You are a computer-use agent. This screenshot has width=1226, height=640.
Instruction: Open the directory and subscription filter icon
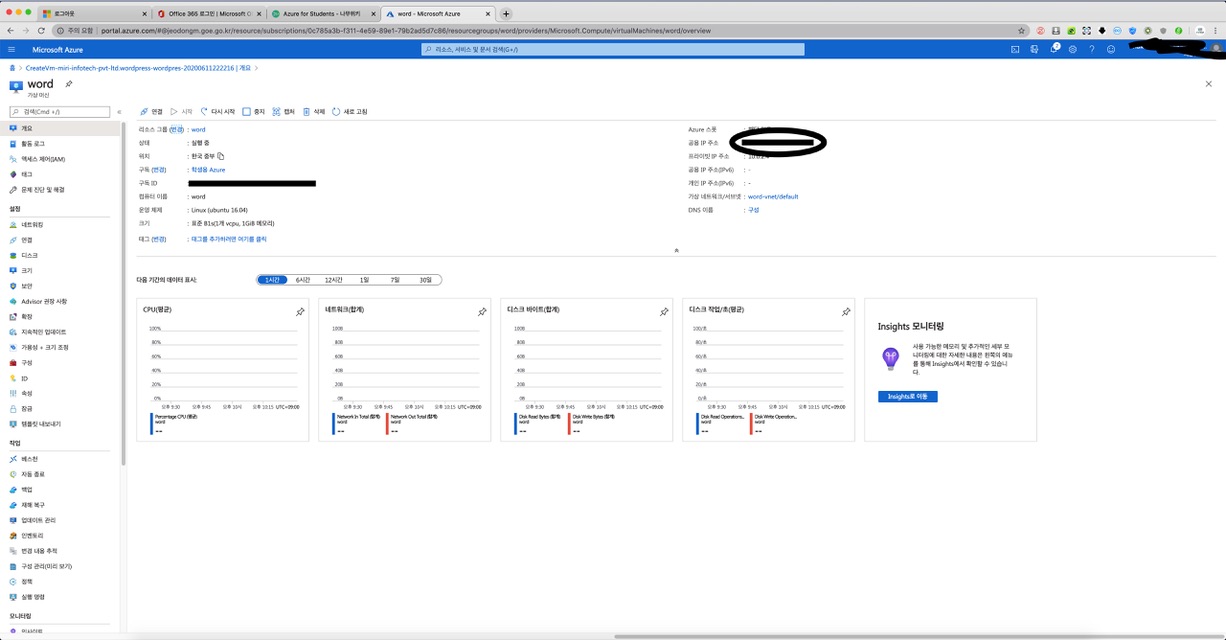pos(1034,49)
